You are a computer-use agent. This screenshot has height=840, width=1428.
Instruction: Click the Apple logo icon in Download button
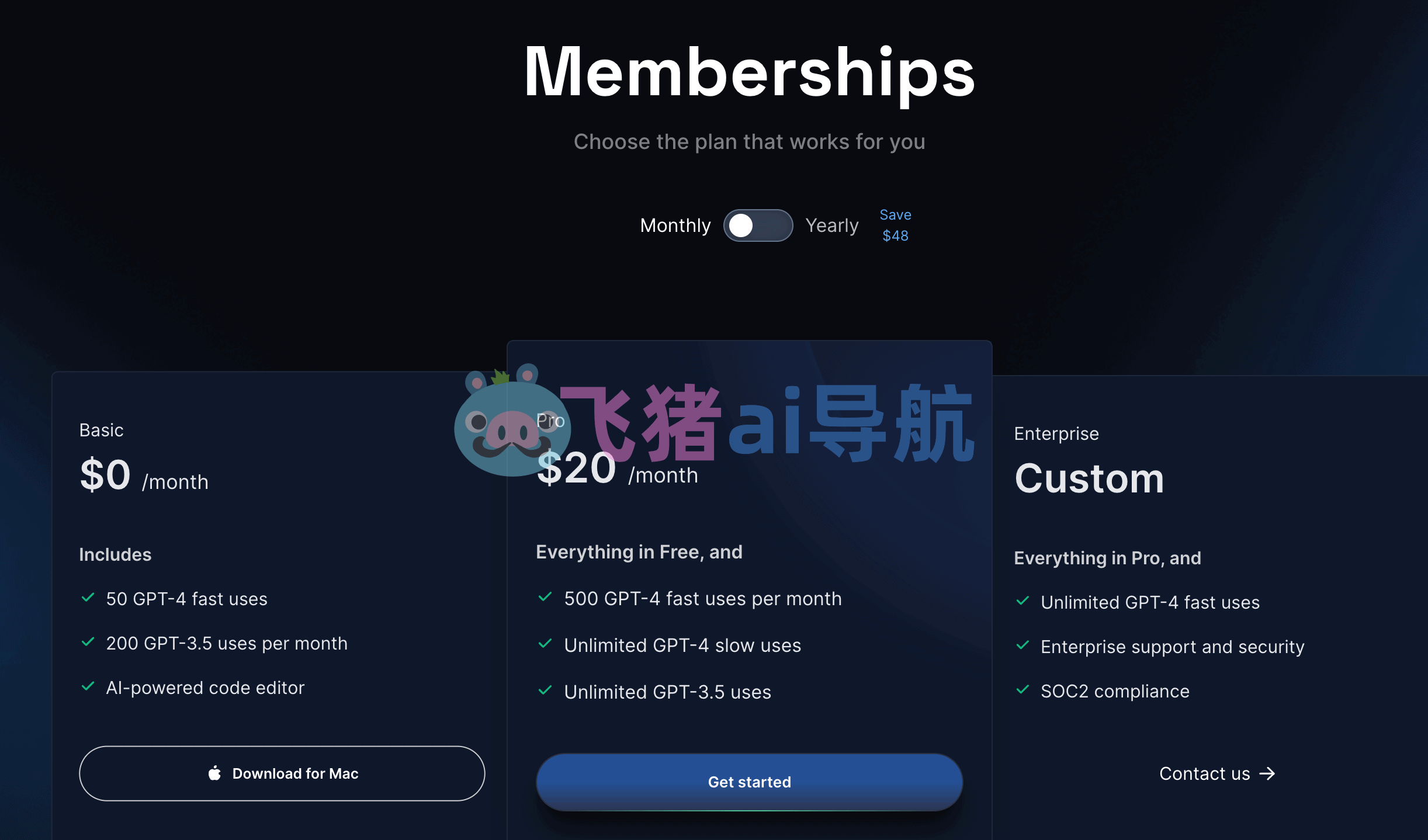pos(214,773)
